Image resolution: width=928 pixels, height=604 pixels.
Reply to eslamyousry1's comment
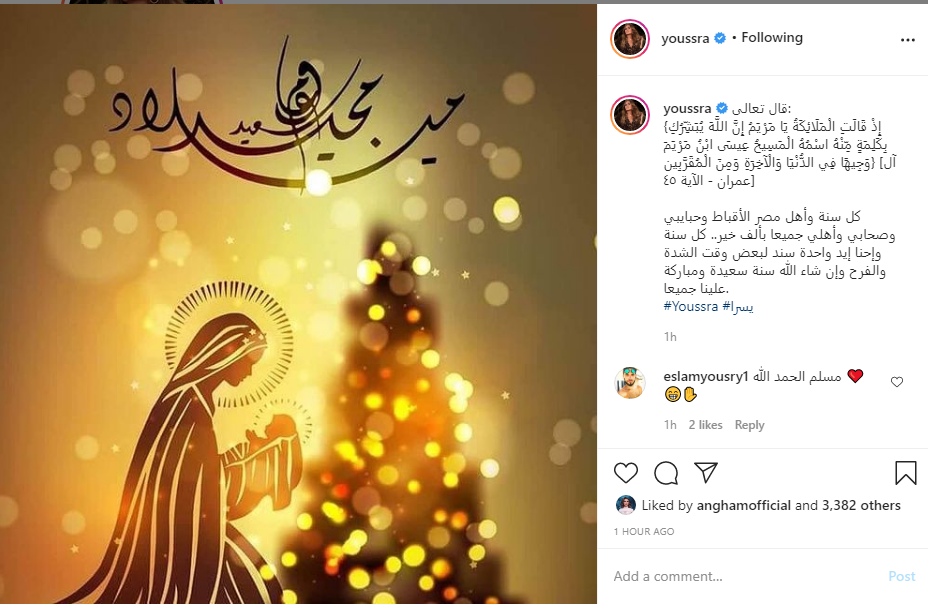749,425
